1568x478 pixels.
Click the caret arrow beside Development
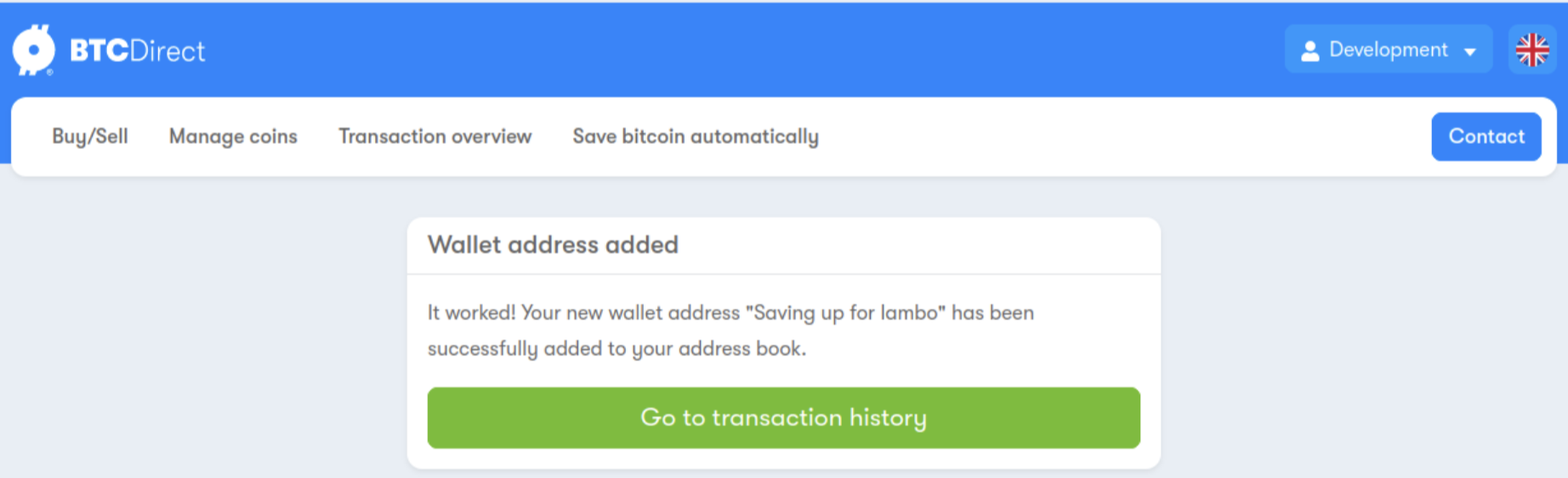click(x=1469, y=52)
